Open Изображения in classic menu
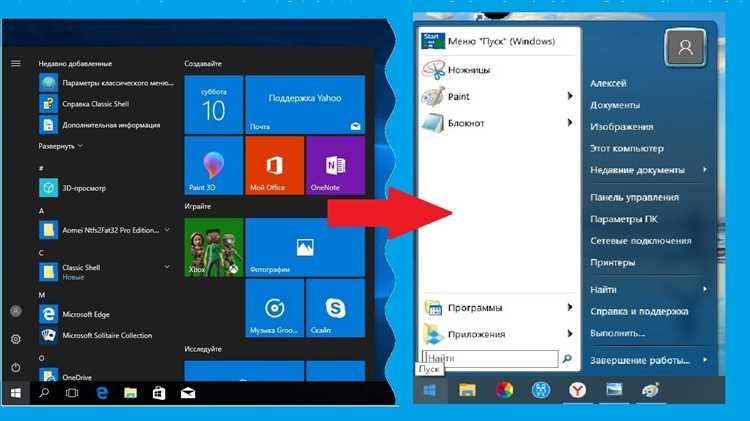The width and height of the screenshot is (750, 421). click(621, 127)
